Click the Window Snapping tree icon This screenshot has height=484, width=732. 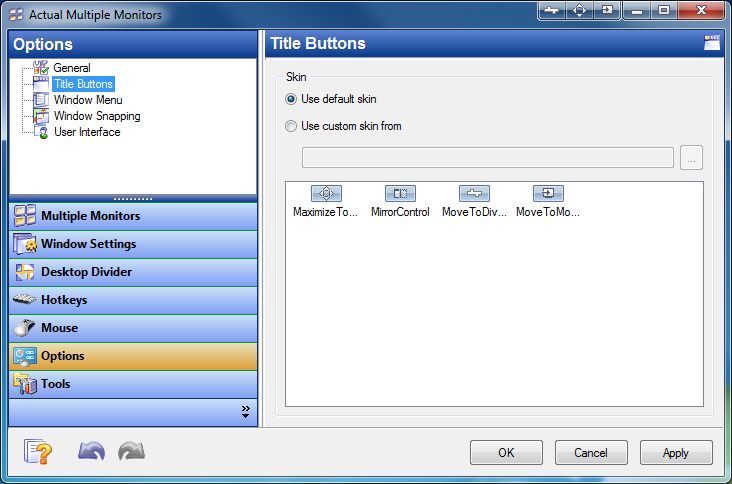[x=41, y=116]
